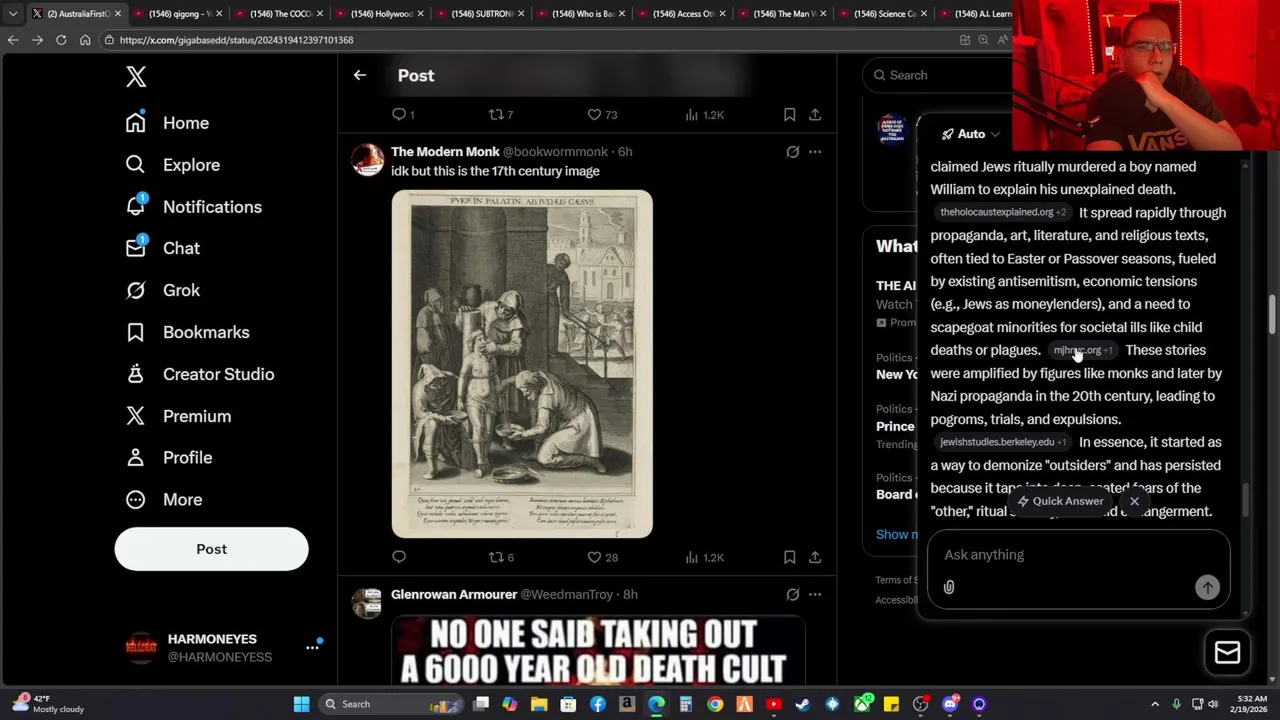Open the taskbar weather widget
The width and height of the screenshot is (1280, 720).
click(x=47, y=704)
